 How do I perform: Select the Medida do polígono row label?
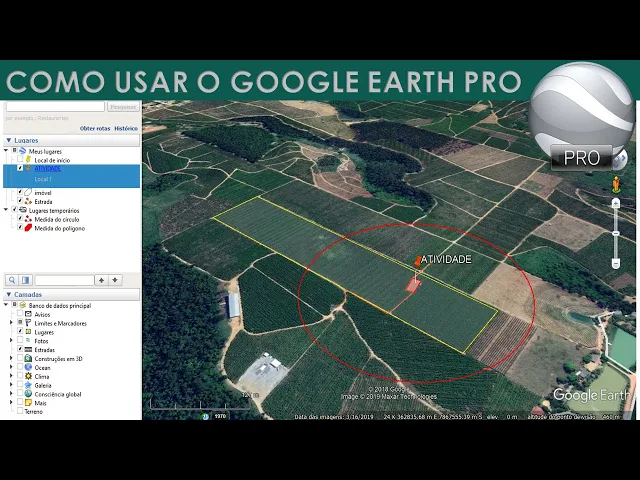pyautogui.click(x=60, y=228)
